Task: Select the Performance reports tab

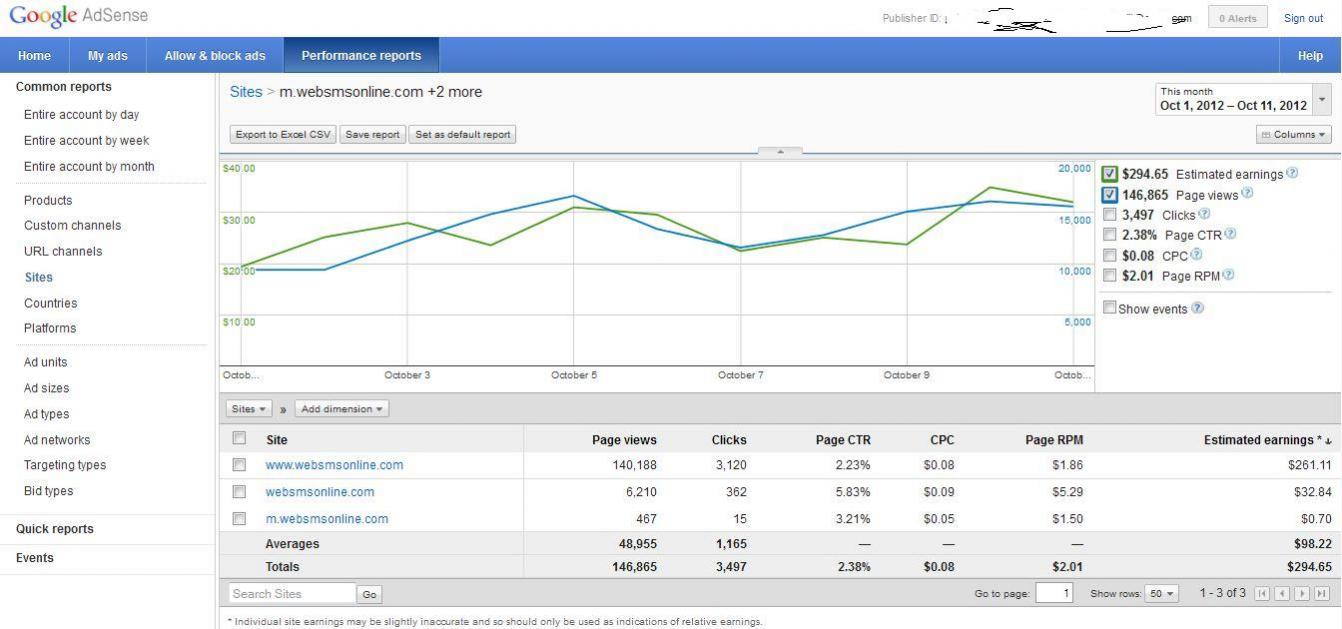Action: [x=361, y=56]
